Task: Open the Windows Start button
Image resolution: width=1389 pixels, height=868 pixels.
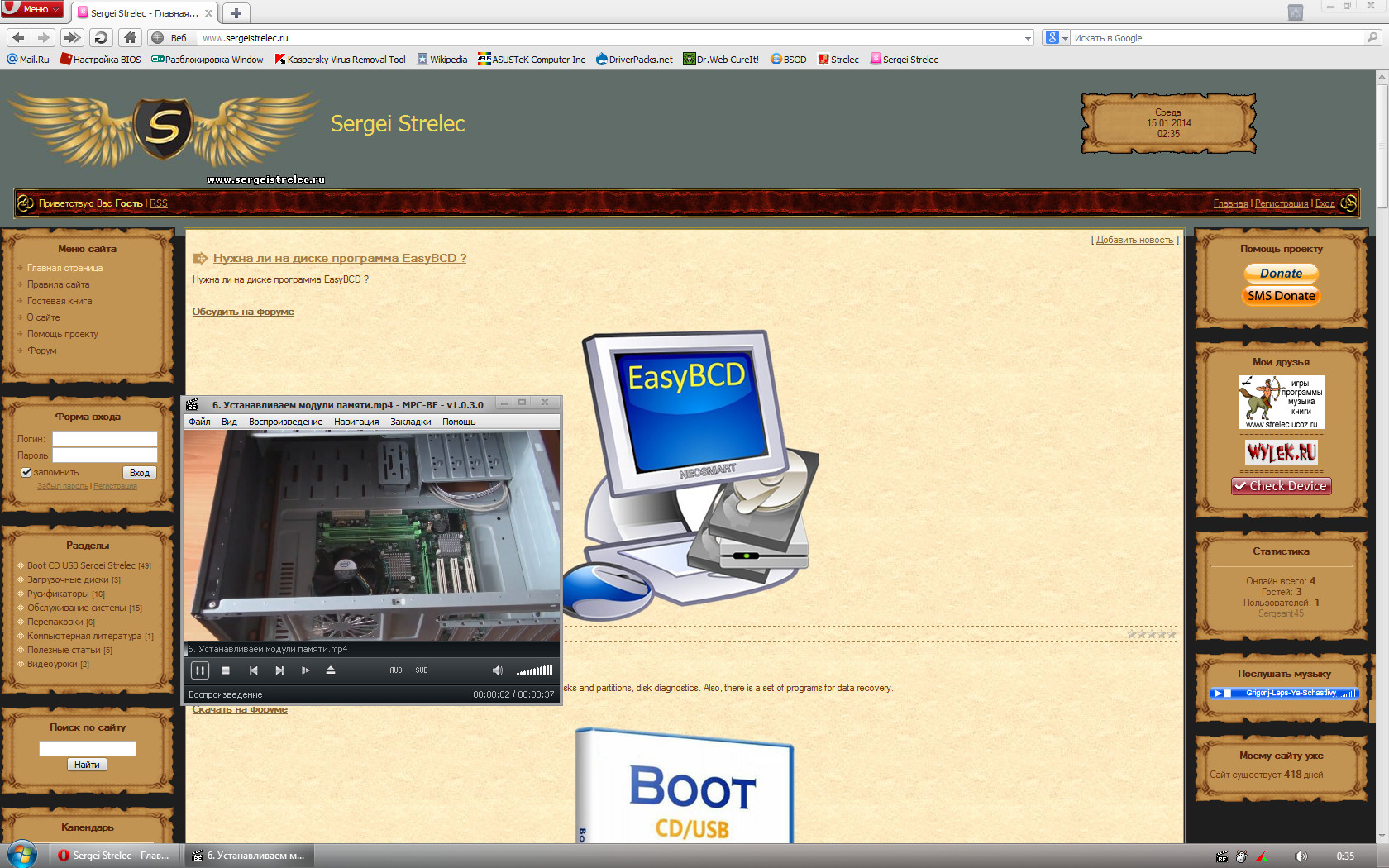Action: coord(21,855)
